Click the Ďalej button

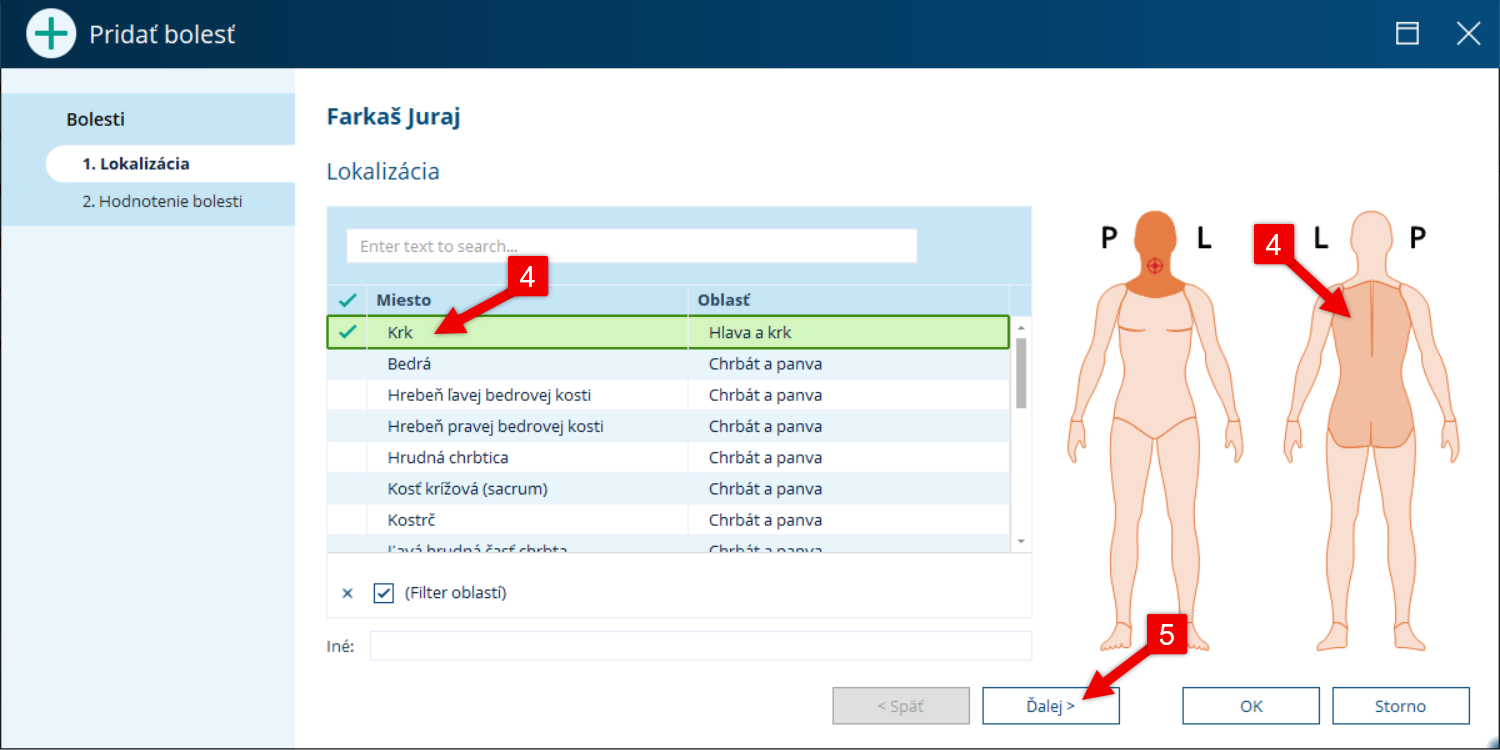1051,706
